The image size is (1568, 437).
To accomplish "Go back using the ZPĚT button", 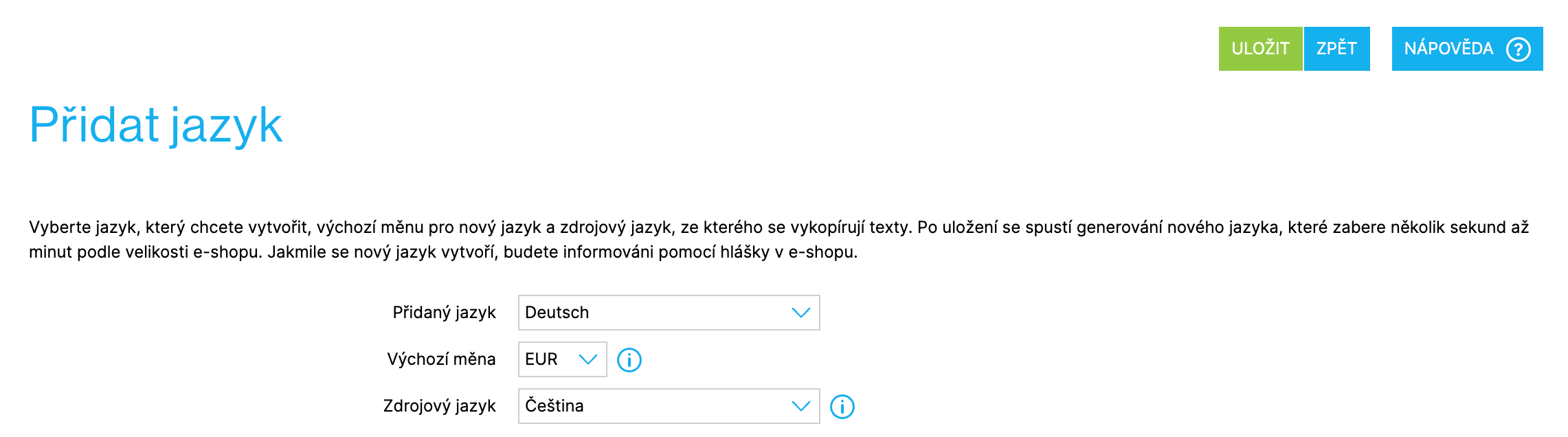I will coord(1336,49).
